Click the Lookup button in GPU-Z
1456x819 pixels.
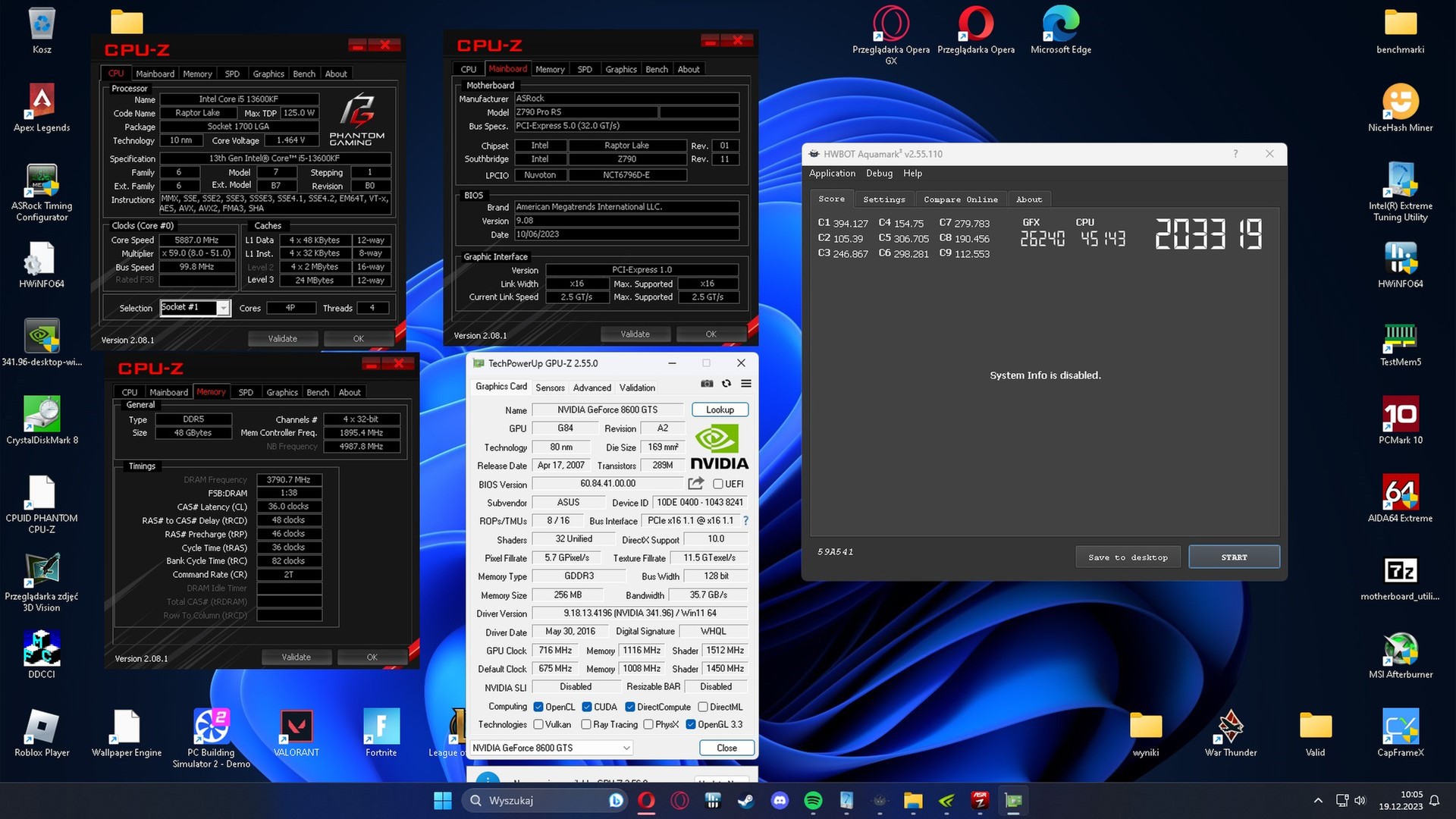click(720, 409)
